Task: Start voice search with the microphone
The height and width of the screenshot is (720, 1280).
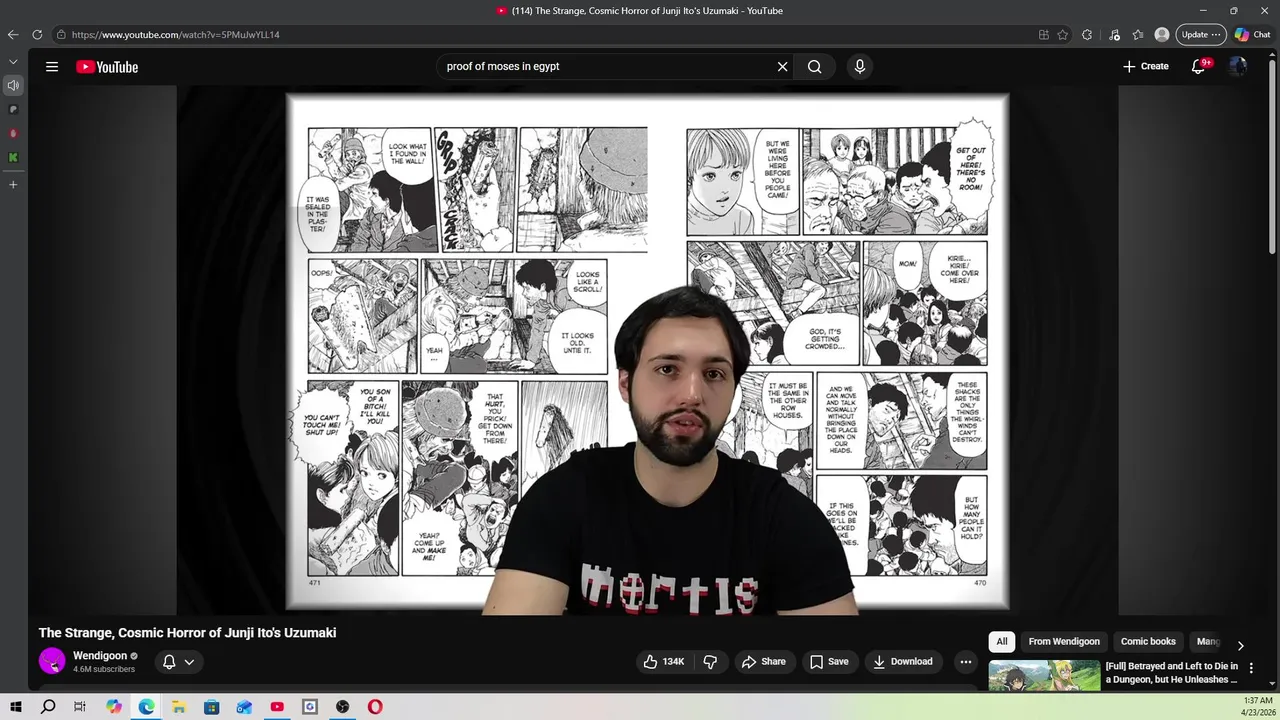Action: pos(859,67)
